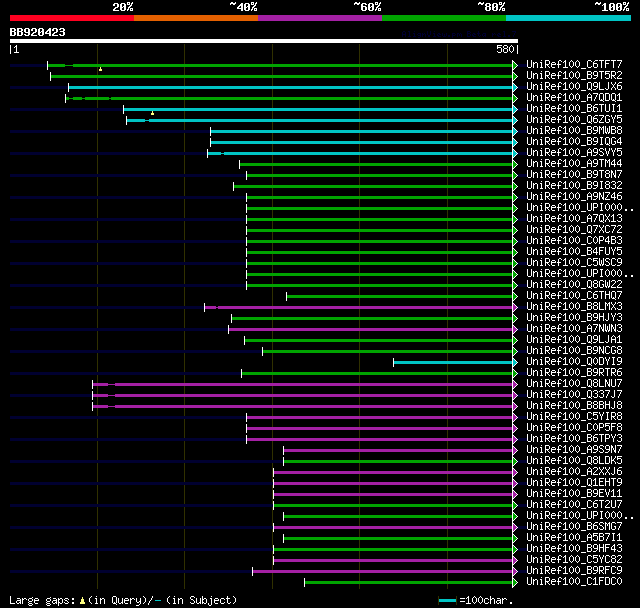
Task: Click the yellow gap marker on B6TUI1 row
Action: (152, 113)
